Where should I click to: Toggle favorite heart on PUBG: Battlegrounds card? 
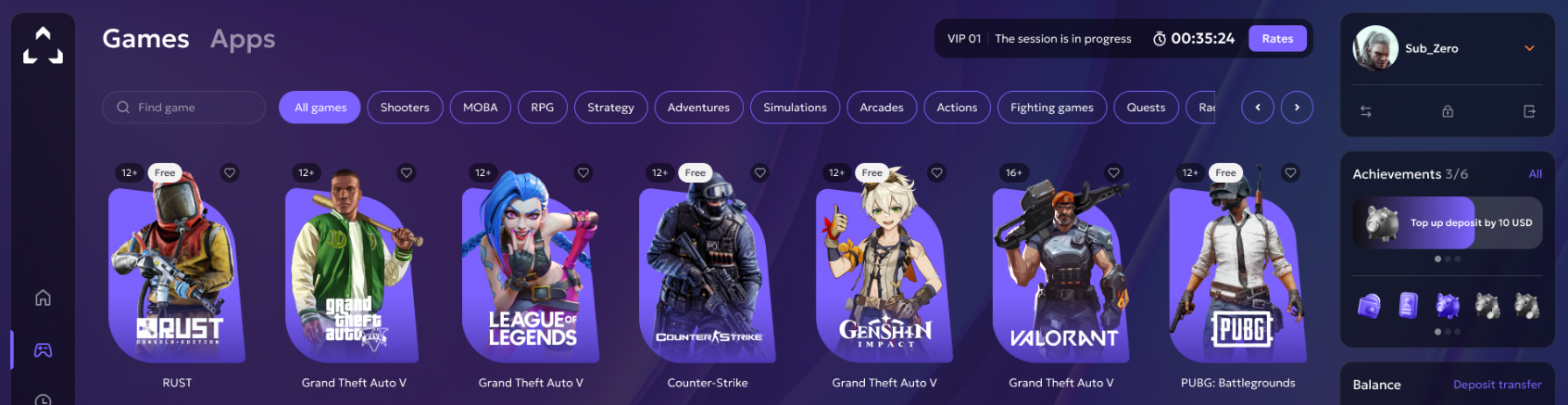(1290, 172)
